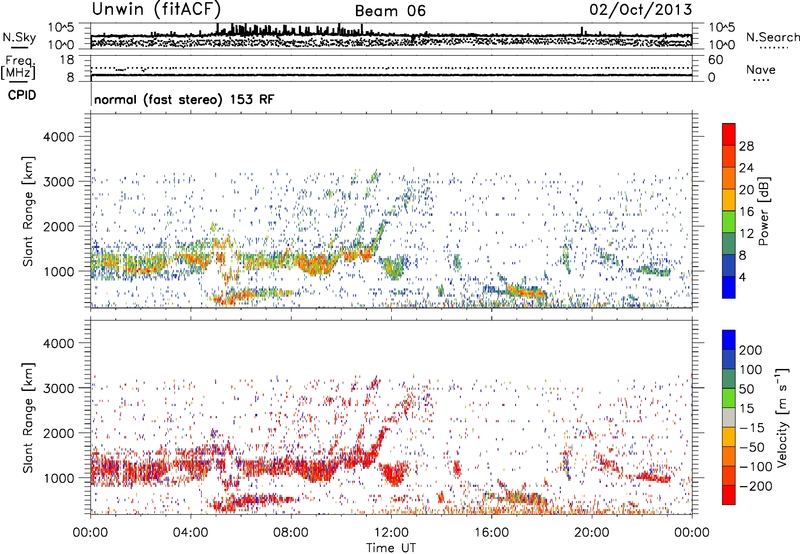This screenshot has width=800, height=554.
Task: Click the '20:00' time axis tick label
Action: [x=591, y=533]
